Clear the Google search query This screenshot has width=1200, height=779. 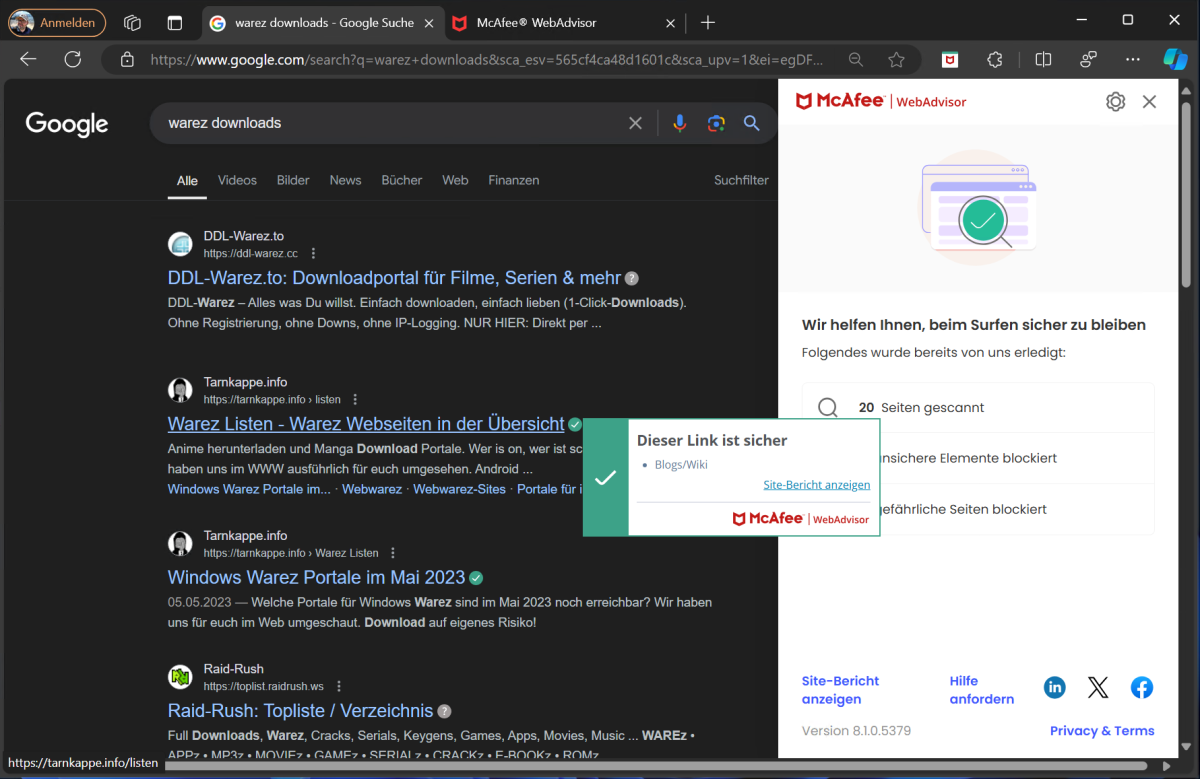pyautogui.click(x=635, y=123)
